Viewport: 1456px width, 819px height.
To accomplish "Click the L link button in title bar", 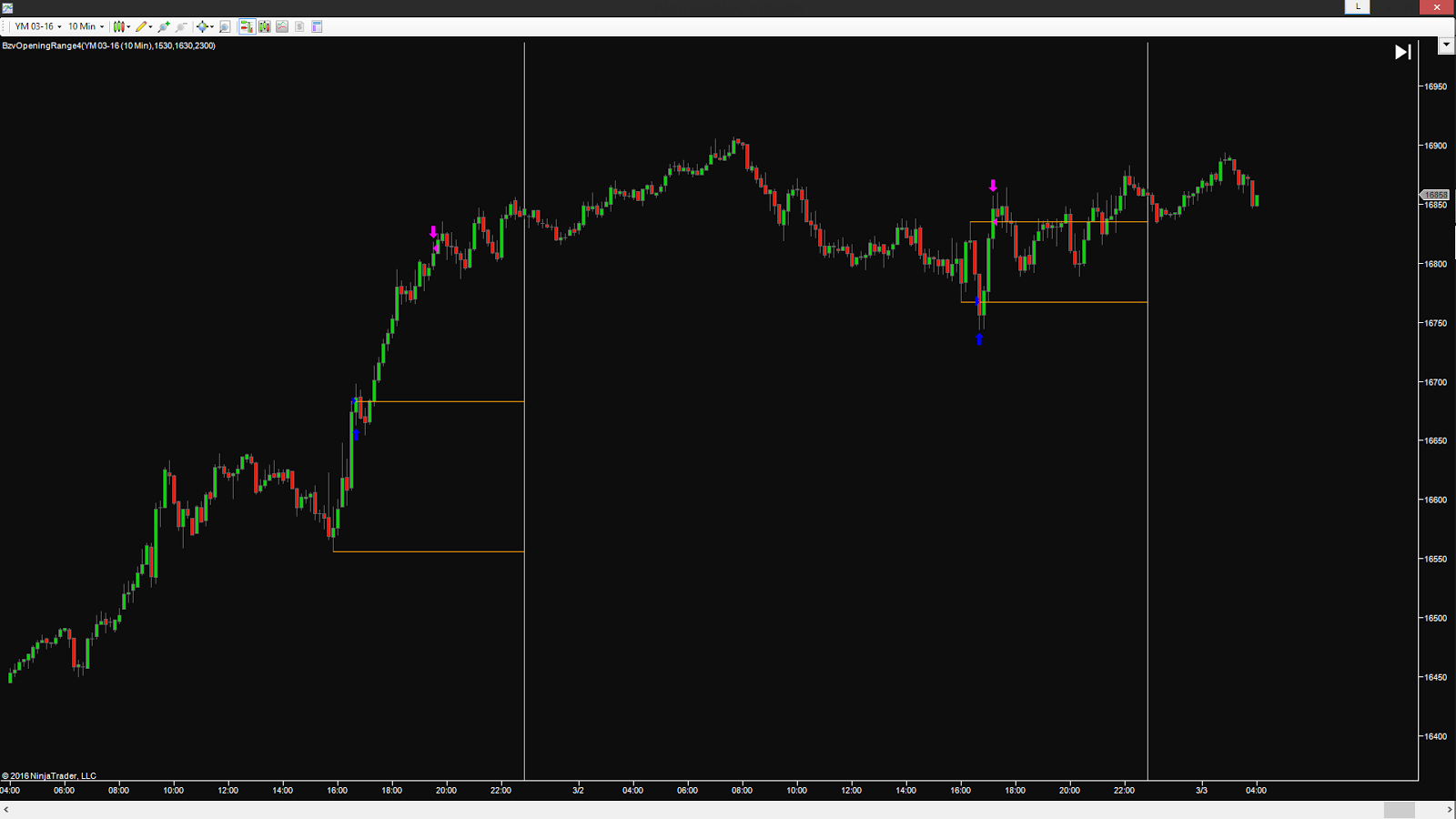I will [x=1357, y=6].
